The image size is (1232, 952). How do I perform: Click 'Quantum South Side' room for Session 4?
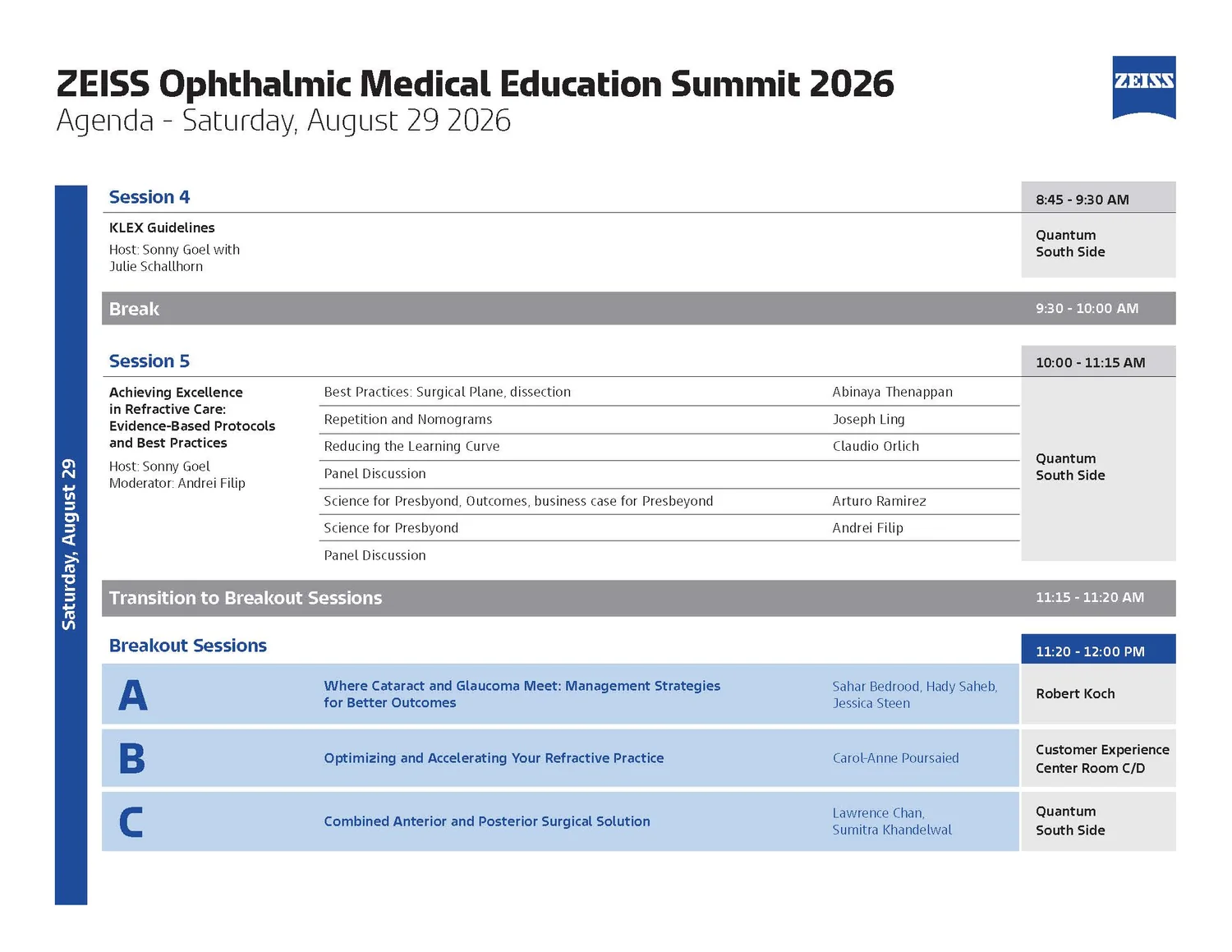1070,243
